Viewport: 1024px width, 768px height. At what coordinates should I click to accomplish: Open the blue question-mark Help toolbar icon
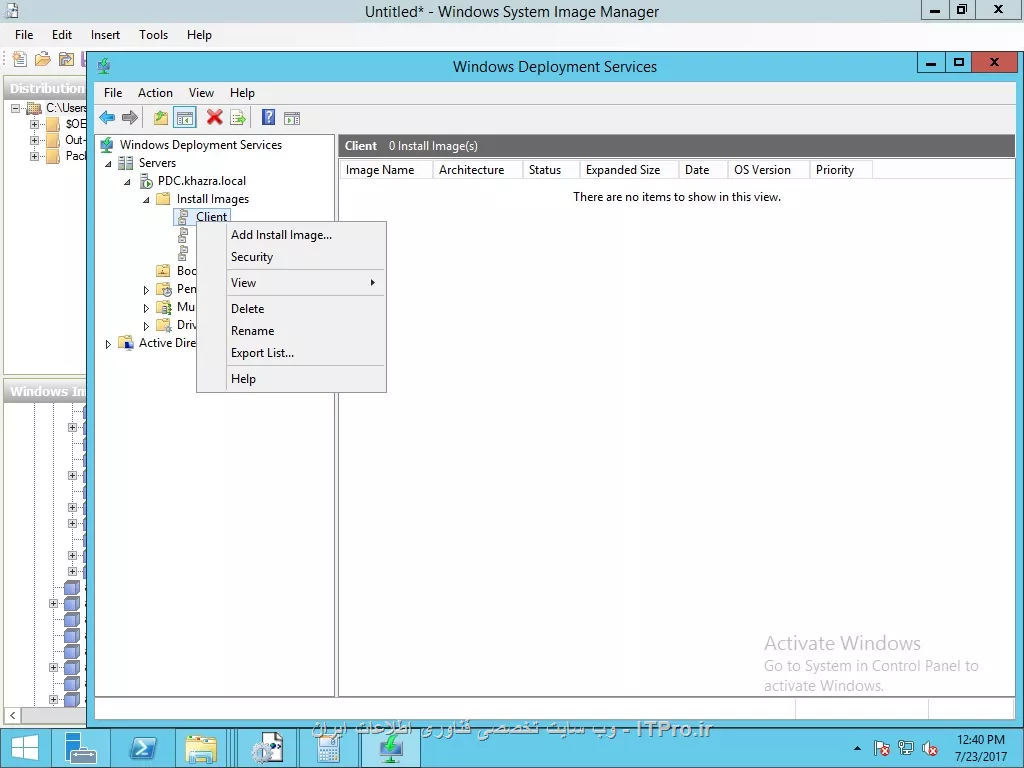click(268, 118)
